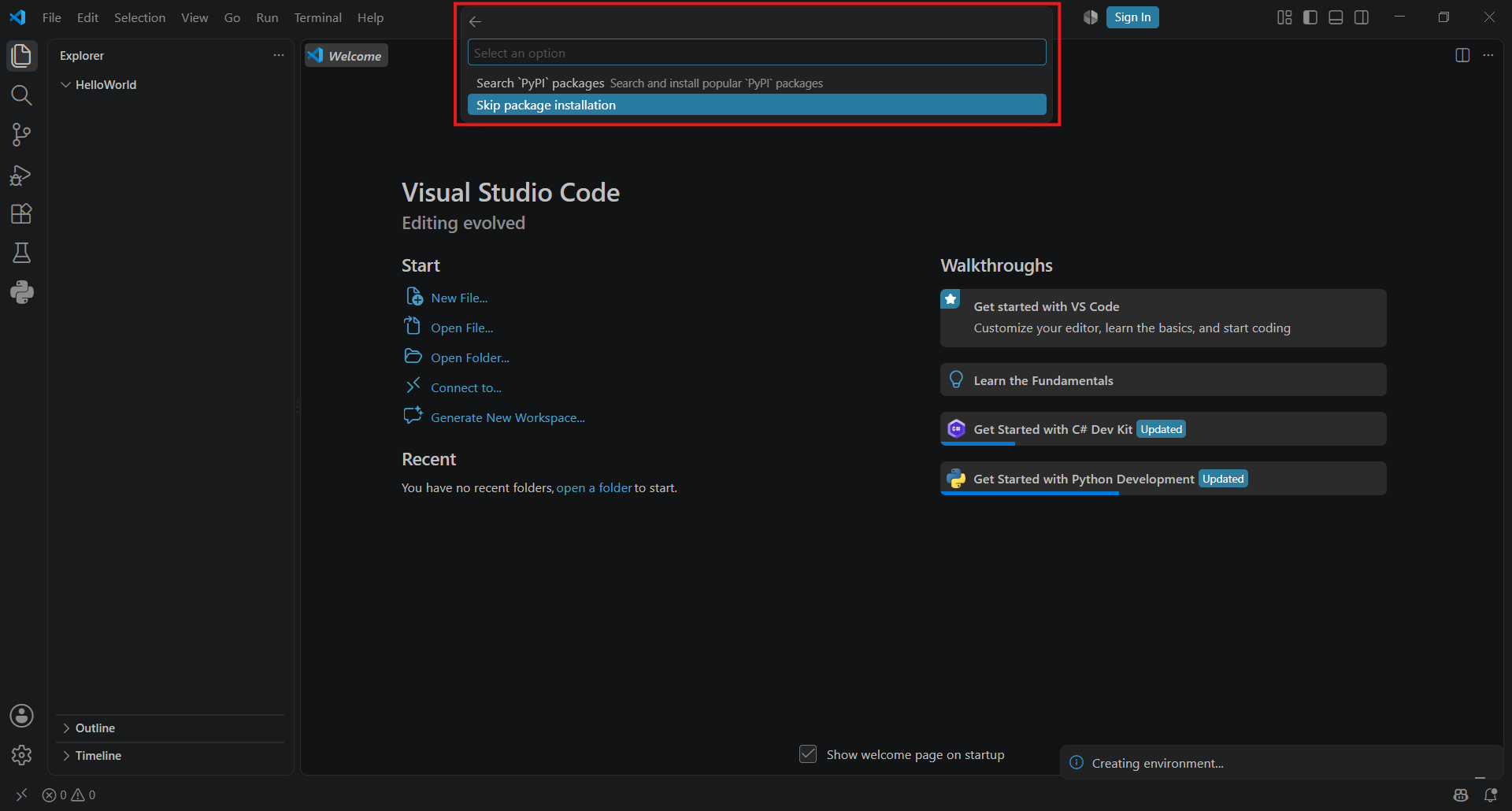The image size is (1512, 811).
Task: Click the Copilot status bar icon
Action: [1461, 795]
